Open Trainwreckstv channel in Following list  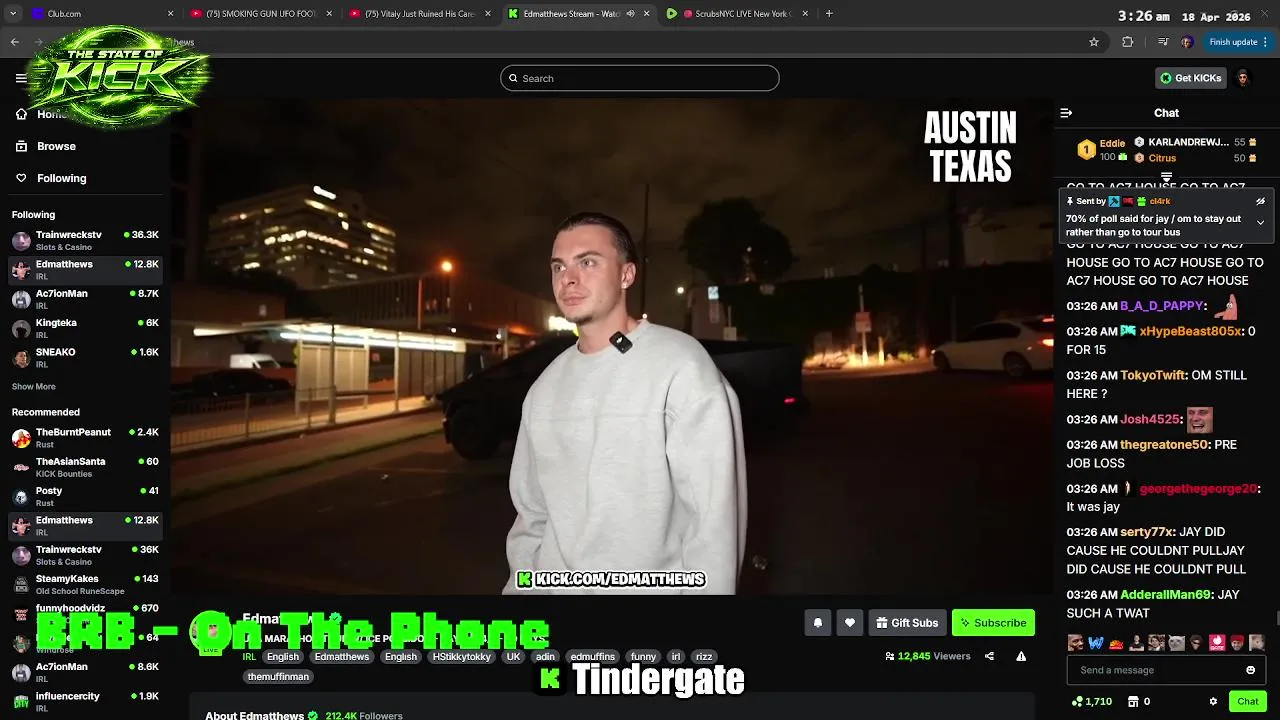(85, 240)
